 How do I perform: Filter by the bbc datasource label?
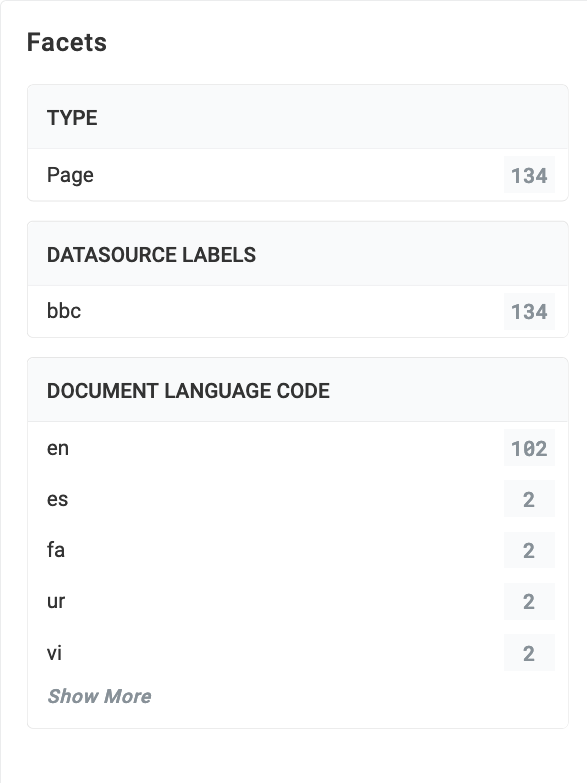point(64,311)
